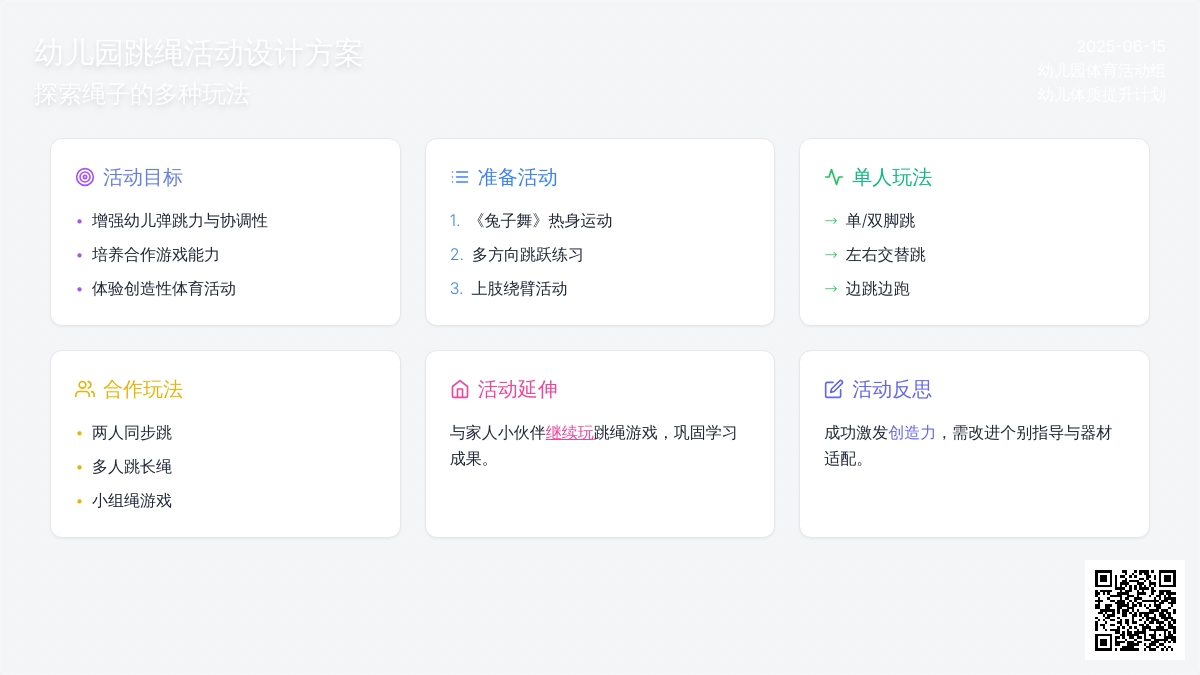Select the 活动延伸 card heading
1200x675 pixels.
tap(518, 389)
